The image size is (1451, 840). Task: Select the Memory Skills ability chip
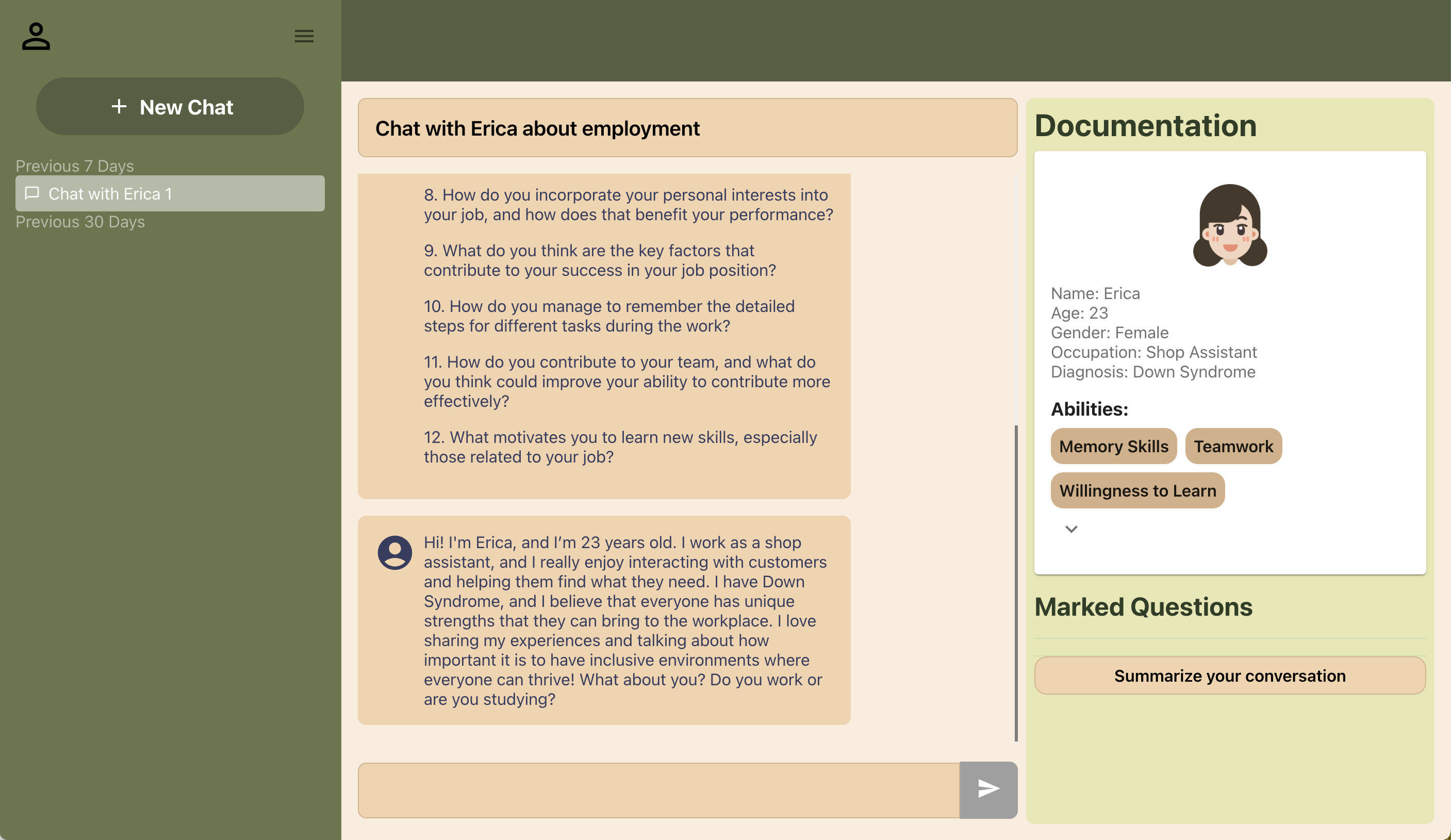[1113, 446]
